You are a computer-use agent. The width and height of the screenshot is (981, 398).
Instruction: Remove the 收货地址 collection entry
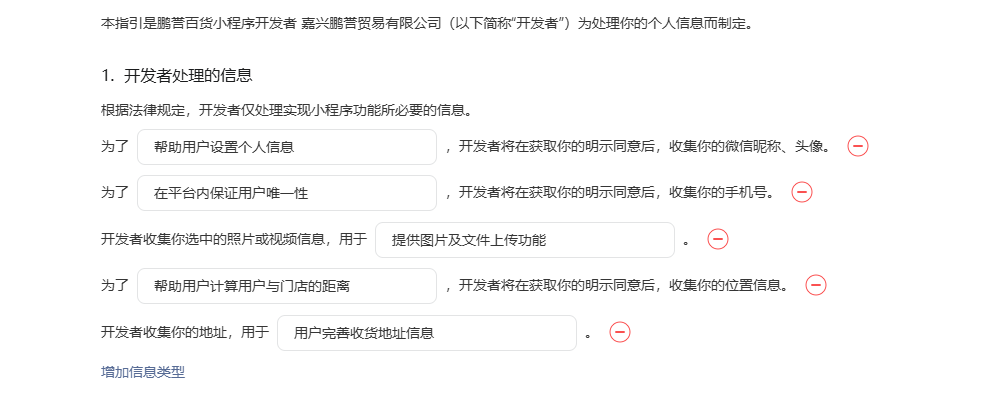620,332
